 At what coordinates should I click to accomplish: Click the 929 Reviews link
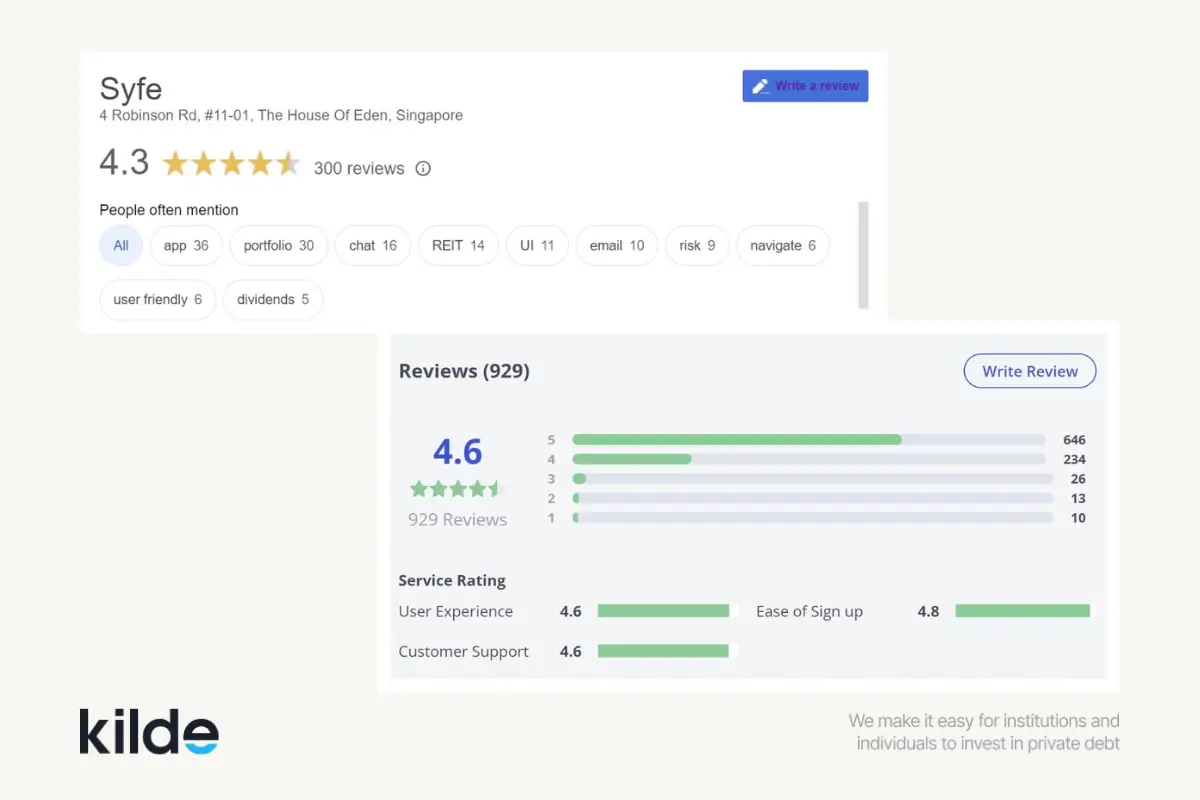(x=457, y=519)
